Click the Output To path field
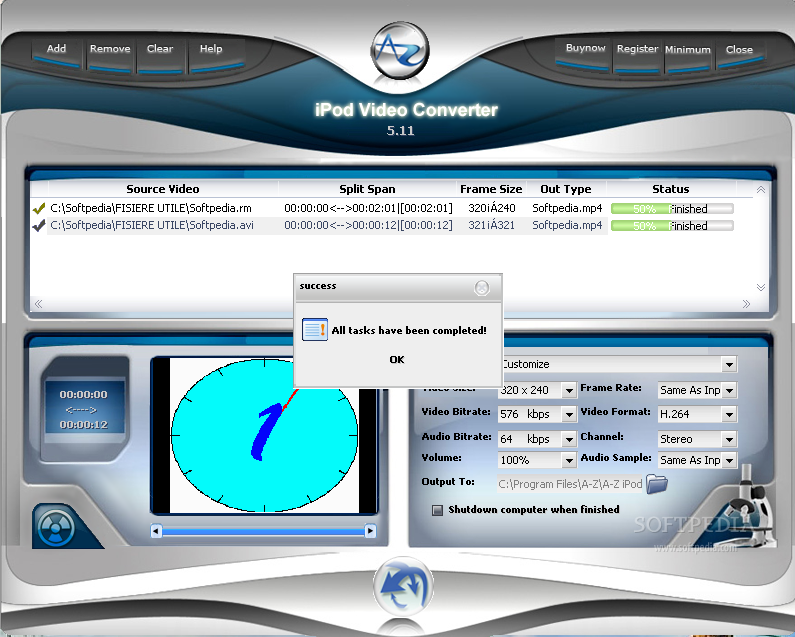Screen dimensions: 795x637 coord(570,484)
